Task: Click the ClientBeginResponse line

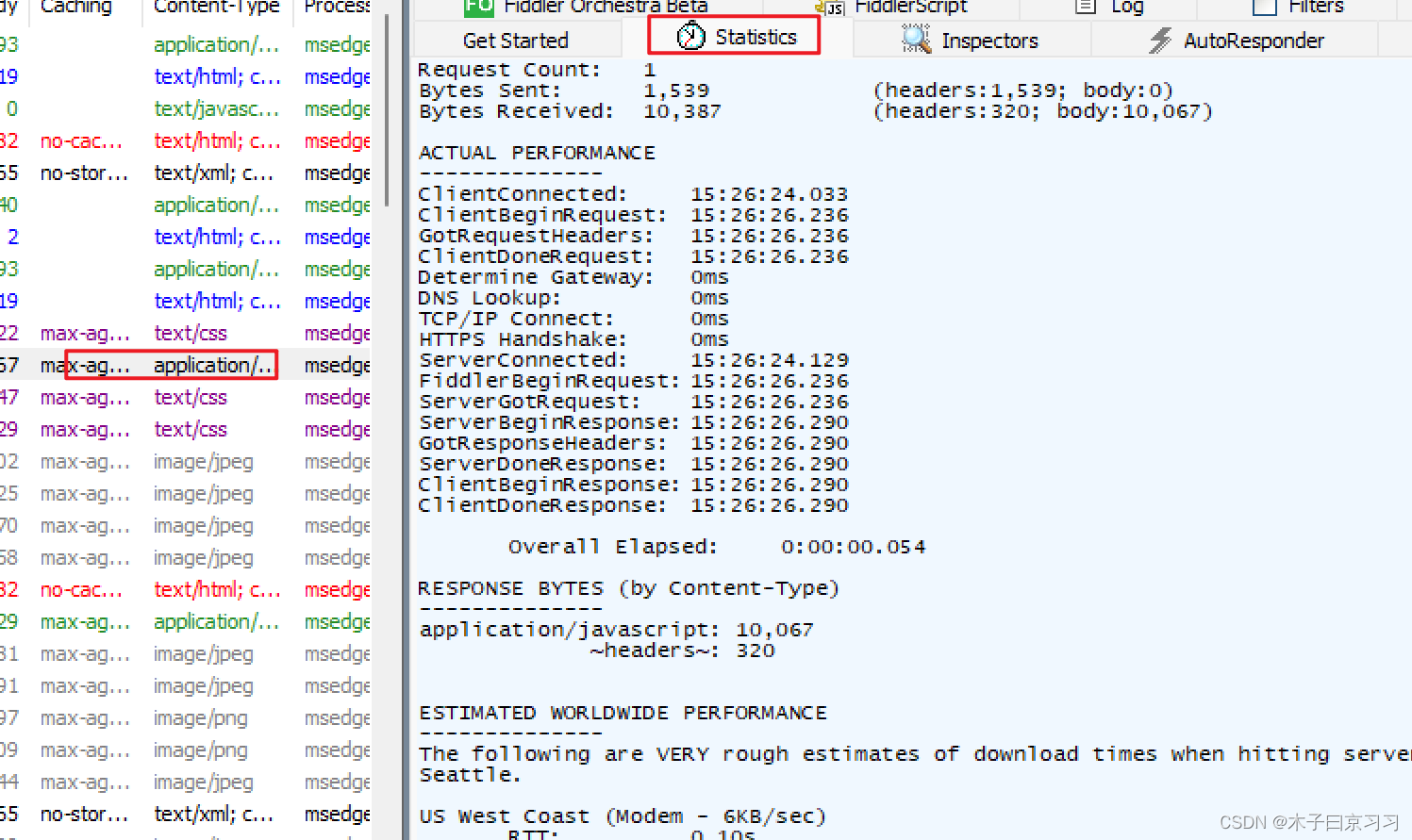Action: click(x=634, y=485)
